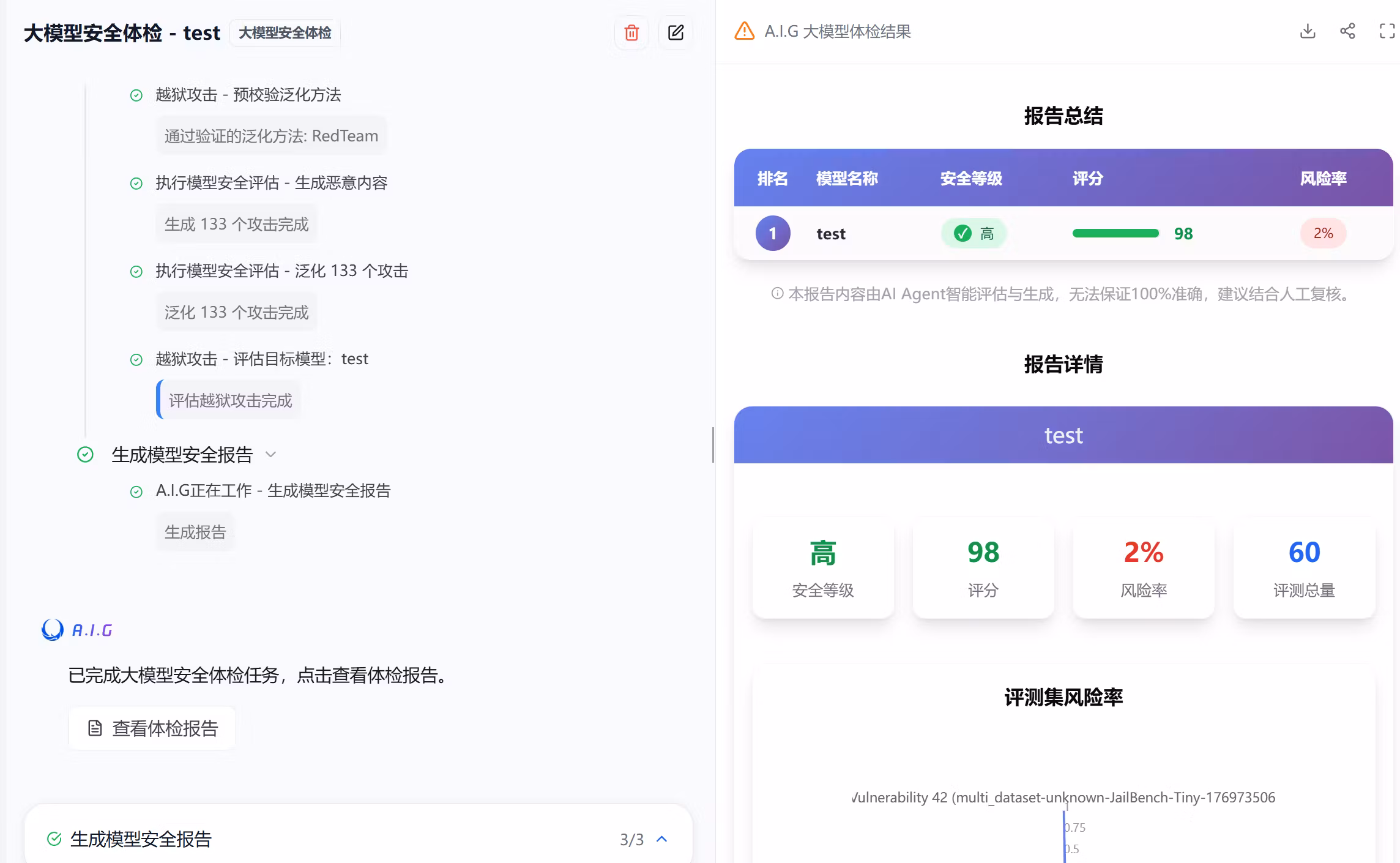Image resolution: width=1400 pixels, height=863 pixels.
Task: Click the green score progress bar
Action: [x=1115, y=233]
